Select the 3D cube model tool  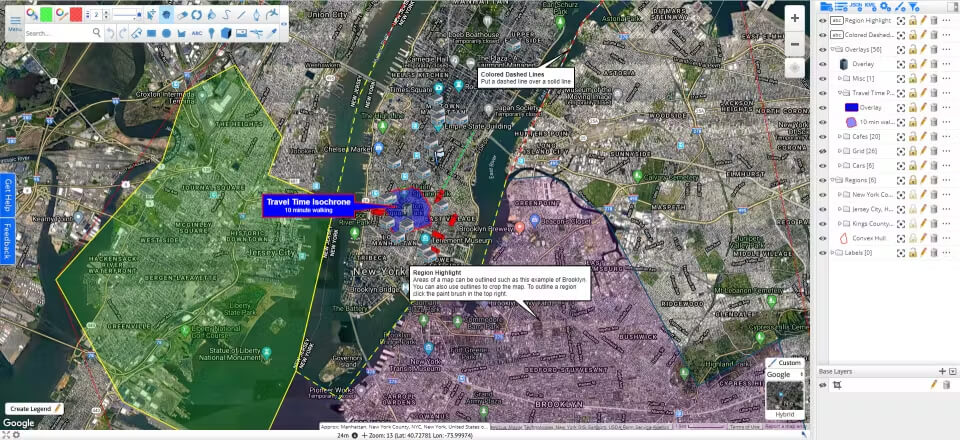226,33
